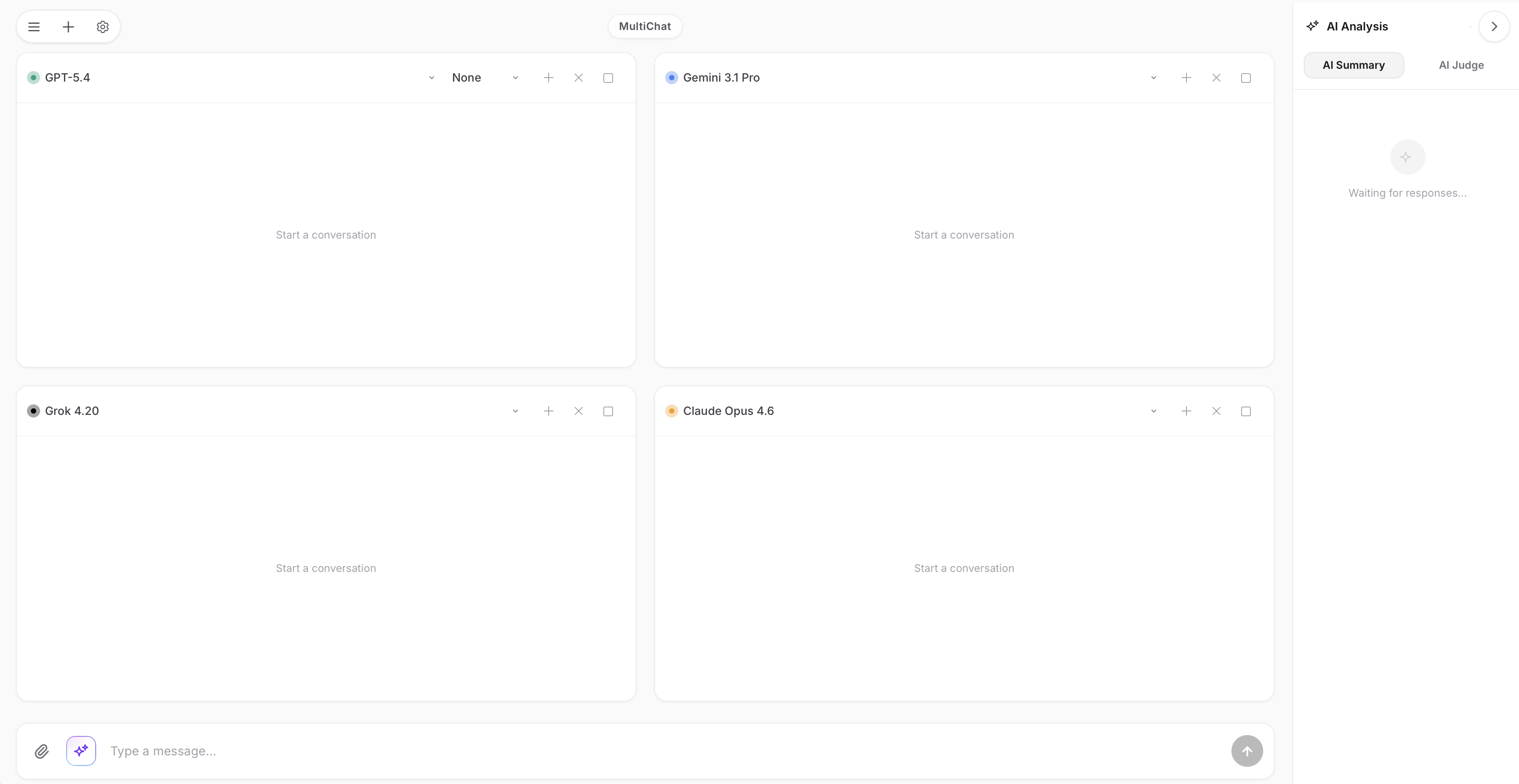Expand the GPT-5.4 model dropdown
1519x784 pixels.
pyautogui.click(x=432, y=78)
